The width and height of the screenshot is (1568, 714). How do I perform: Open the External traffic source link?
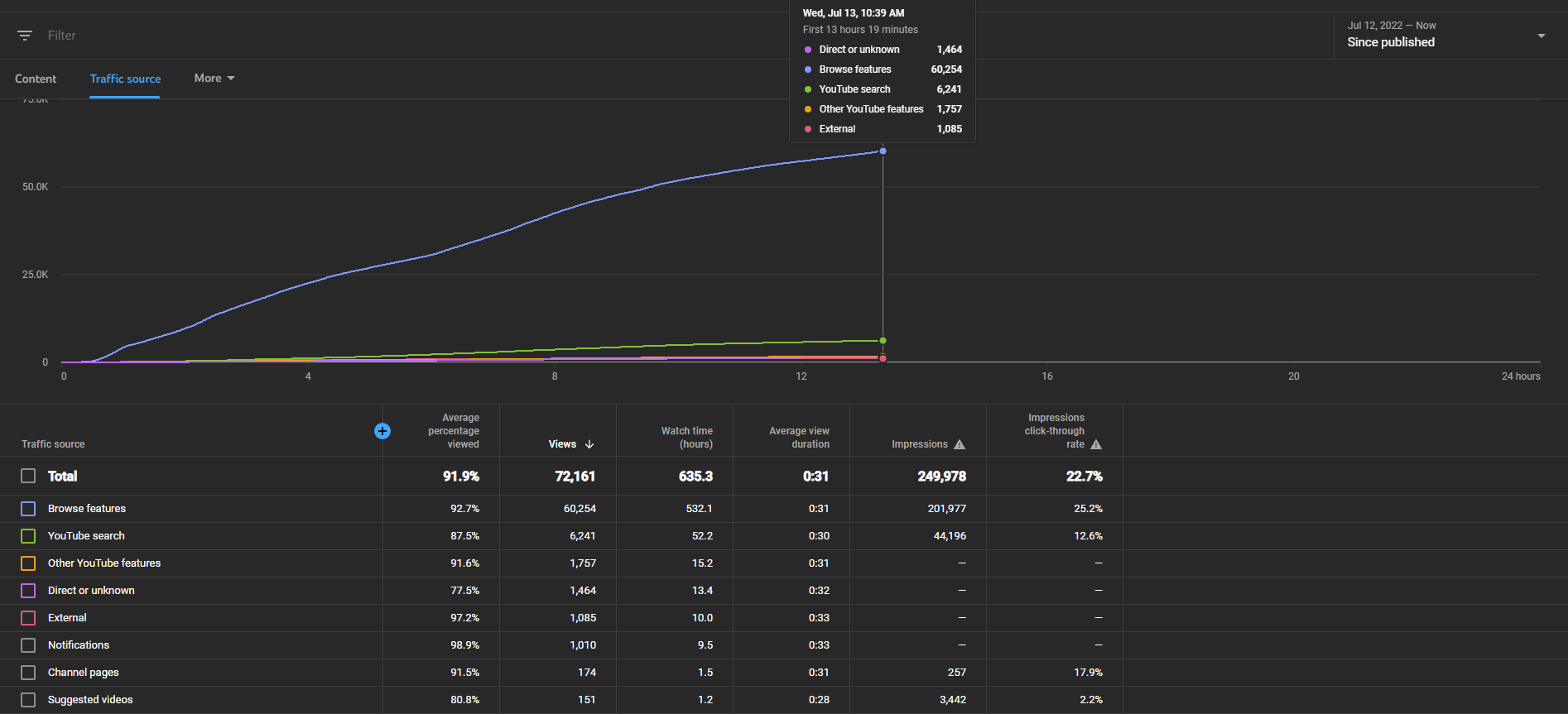coord(67,618)
